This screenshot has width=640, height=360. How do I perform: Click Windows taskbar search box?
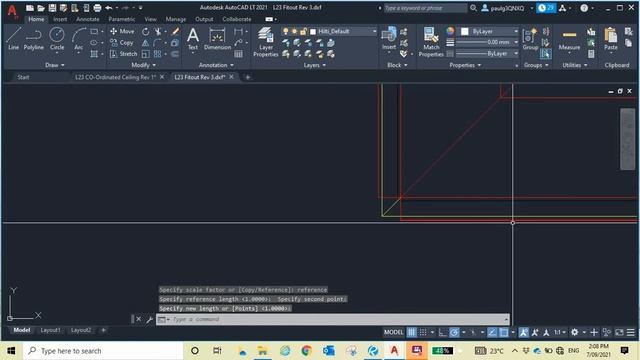[x=103, y=351]
